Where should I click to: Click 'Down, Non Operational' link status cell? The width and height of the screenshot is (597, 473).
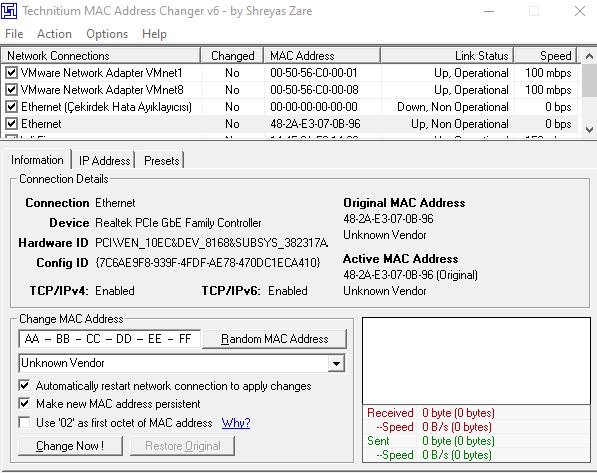coord(453,107)
